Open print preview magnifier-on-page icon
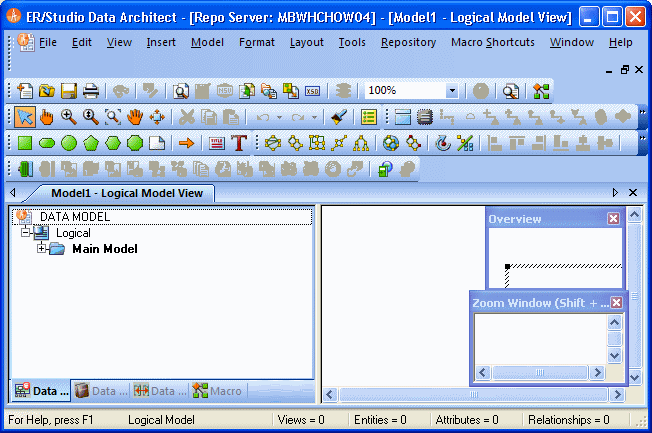 pyautogui.click(x=181, y=91)
